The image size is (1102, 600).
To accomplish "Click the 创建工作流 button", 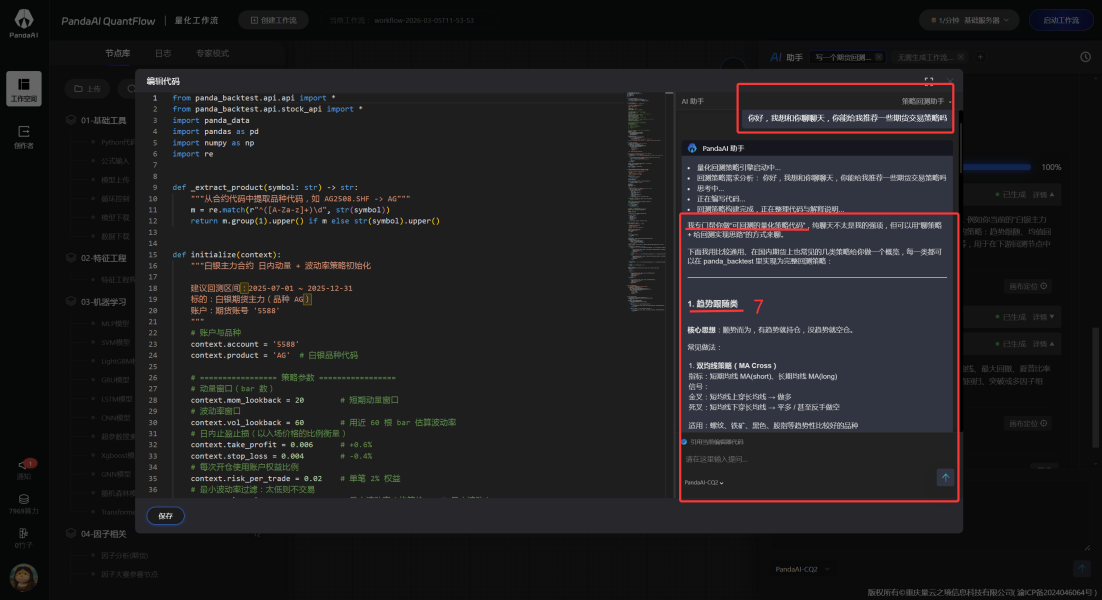I will 273,20.
